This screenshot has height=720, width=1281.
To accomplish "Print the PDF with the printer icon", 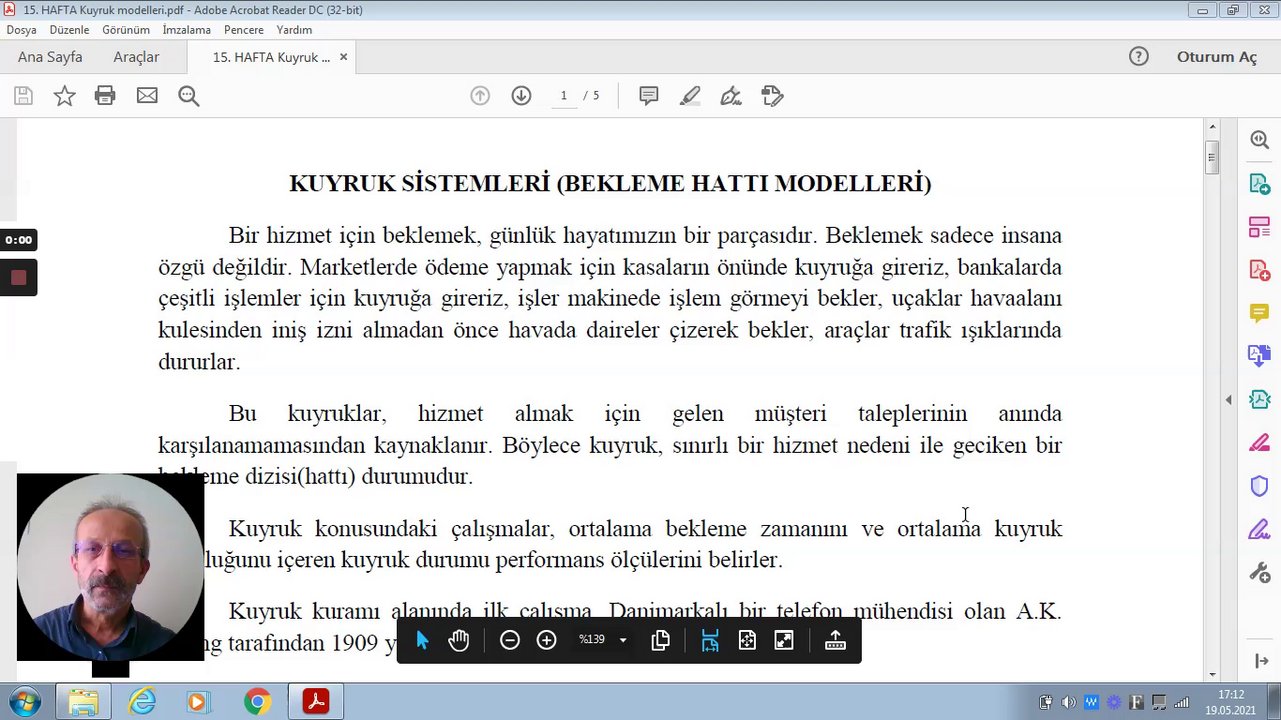I will [105, 96].
